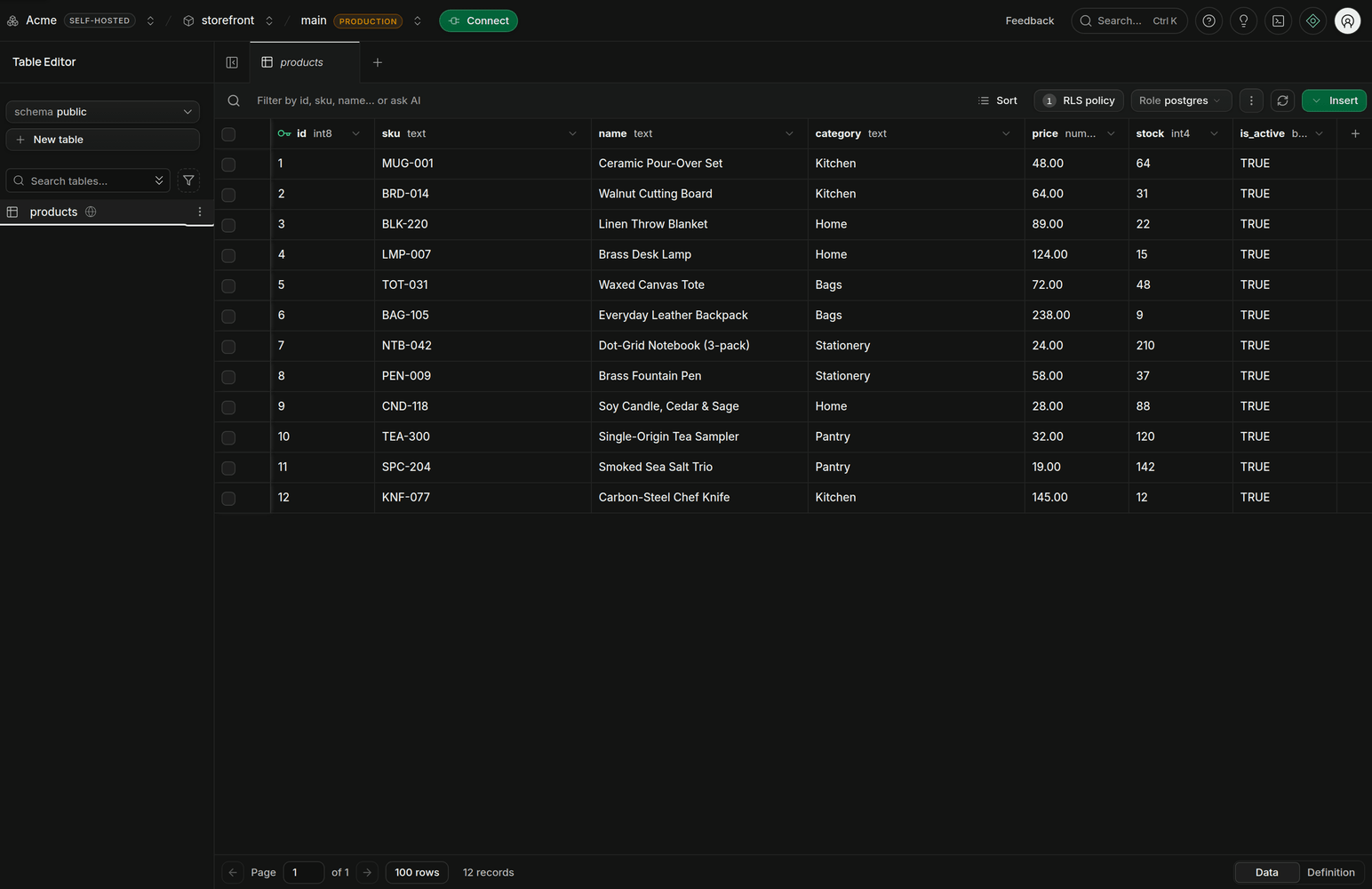
Task: Go to the previous page arrow
Action: [x=233, y=872]
